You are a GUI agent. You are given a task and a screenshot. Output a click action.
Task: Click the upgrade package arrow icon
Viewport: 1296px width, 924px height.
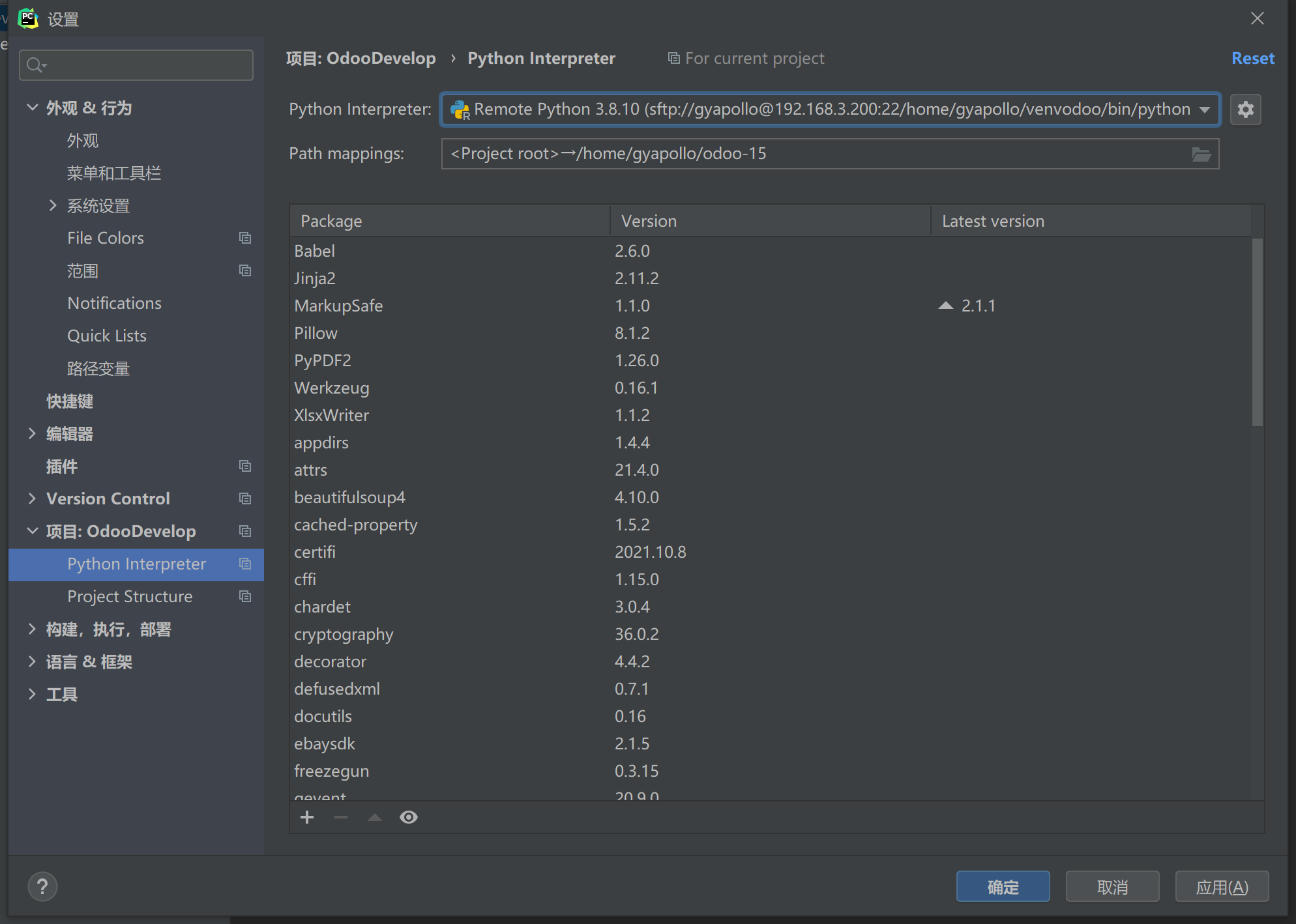click(375, 817)
